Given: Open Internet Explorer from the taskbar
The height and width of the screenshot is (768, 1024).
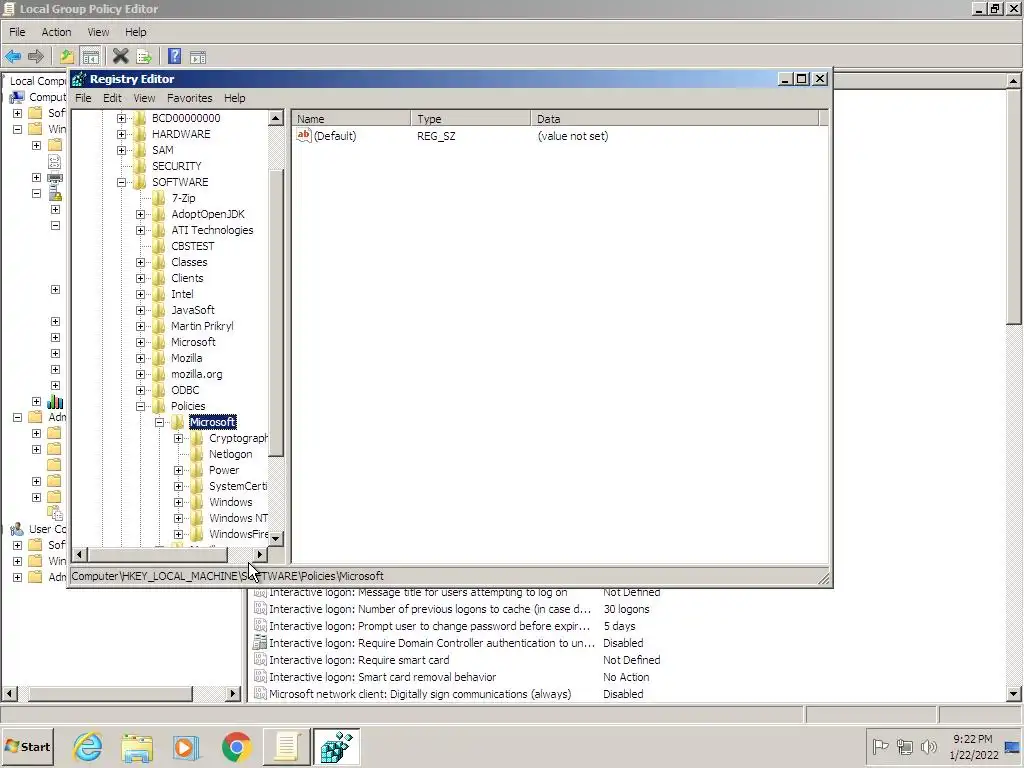Looking at the screenshot, I should [x=88, y=746].
